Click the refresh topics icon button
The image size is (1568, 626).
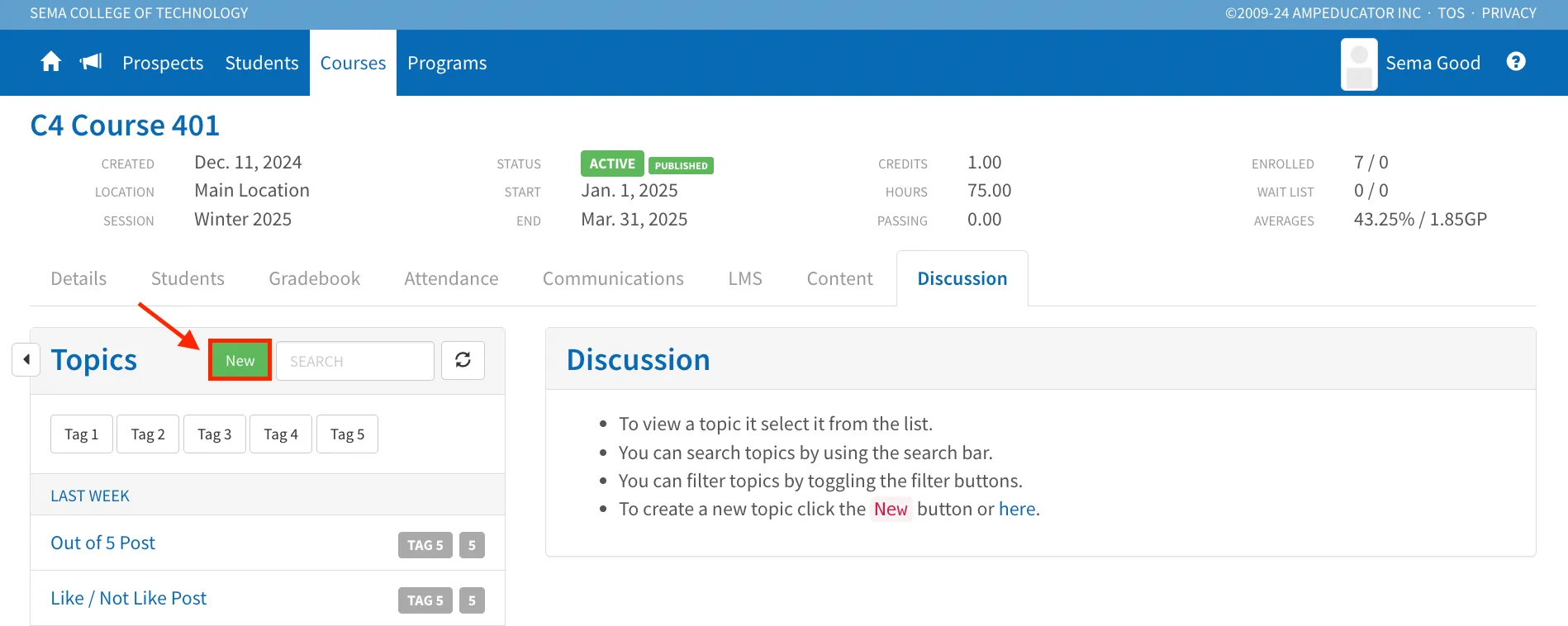click(x=463, y=360)
